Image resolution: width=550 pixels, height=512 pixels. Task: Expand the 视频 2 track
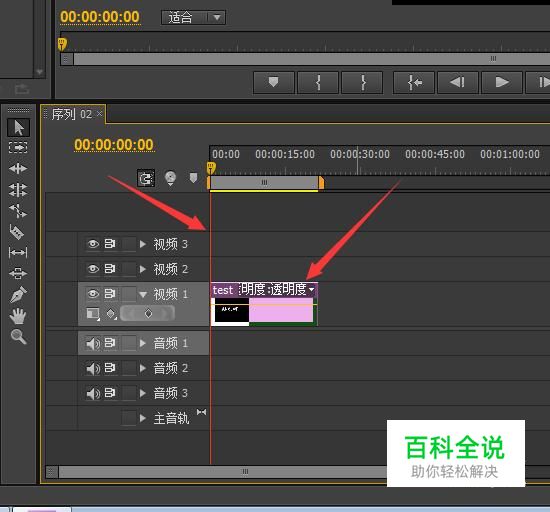pos(142,269)
